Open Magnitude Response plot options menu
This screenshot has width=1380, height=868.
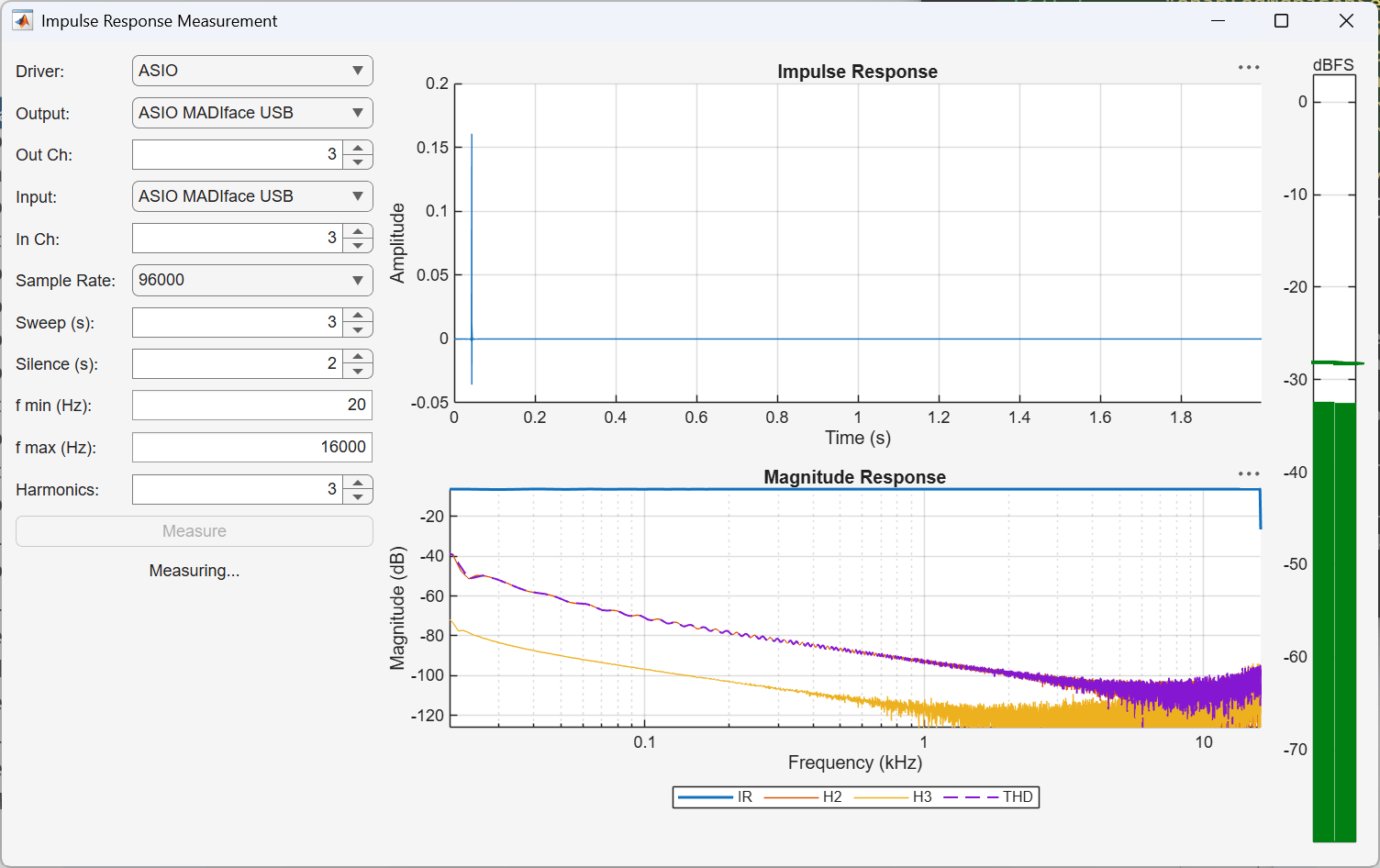pyautogui.click(x=1249, y=473)
